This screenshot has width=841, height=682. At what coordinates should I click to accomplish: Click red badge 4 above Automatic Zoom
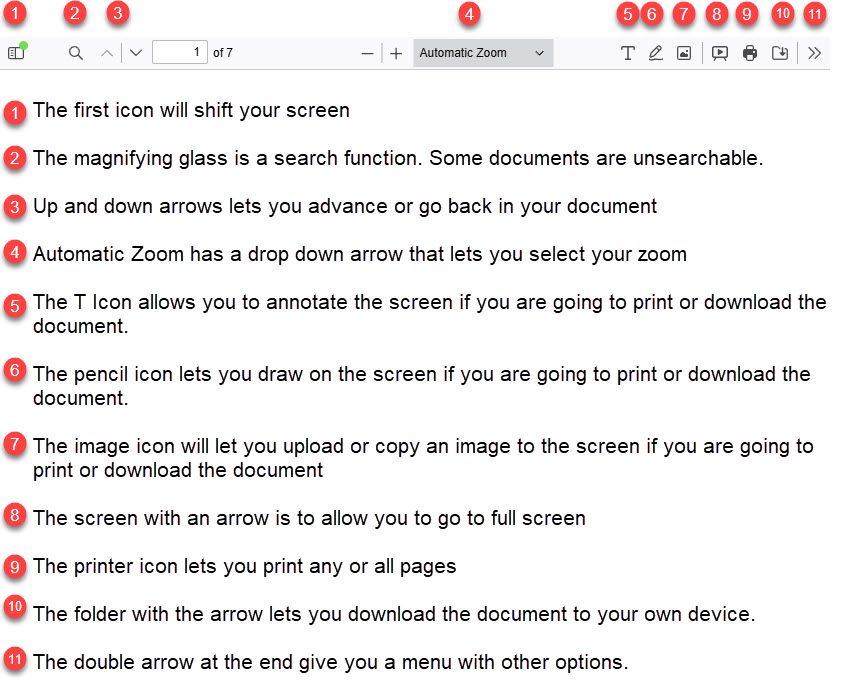469,14
